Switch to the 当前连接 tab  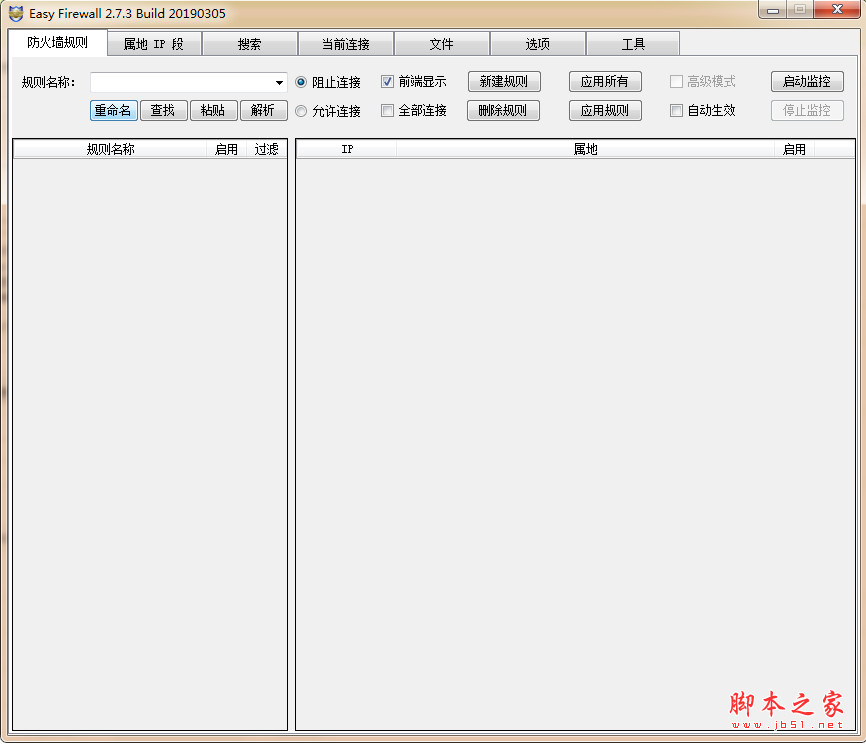[346, 44]
